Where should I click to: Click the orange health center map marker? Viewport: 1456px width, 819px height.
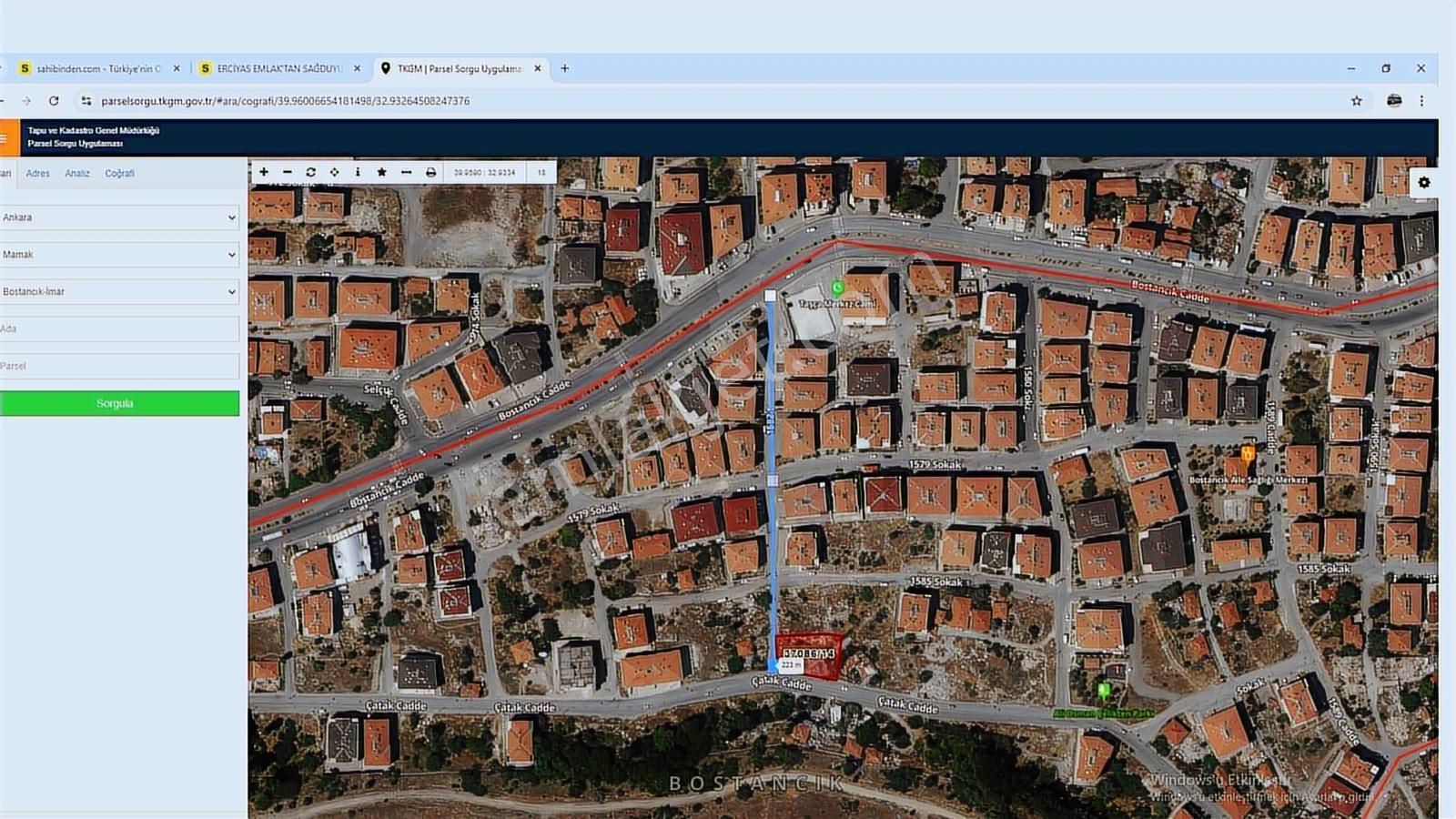point(1247,454)
